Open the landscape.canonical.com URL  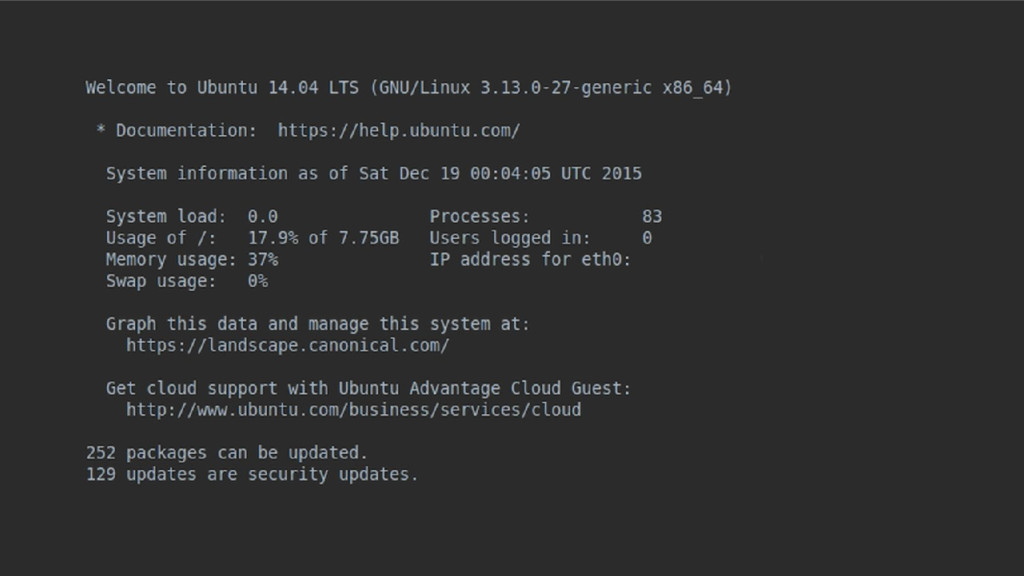pos(287,345)
